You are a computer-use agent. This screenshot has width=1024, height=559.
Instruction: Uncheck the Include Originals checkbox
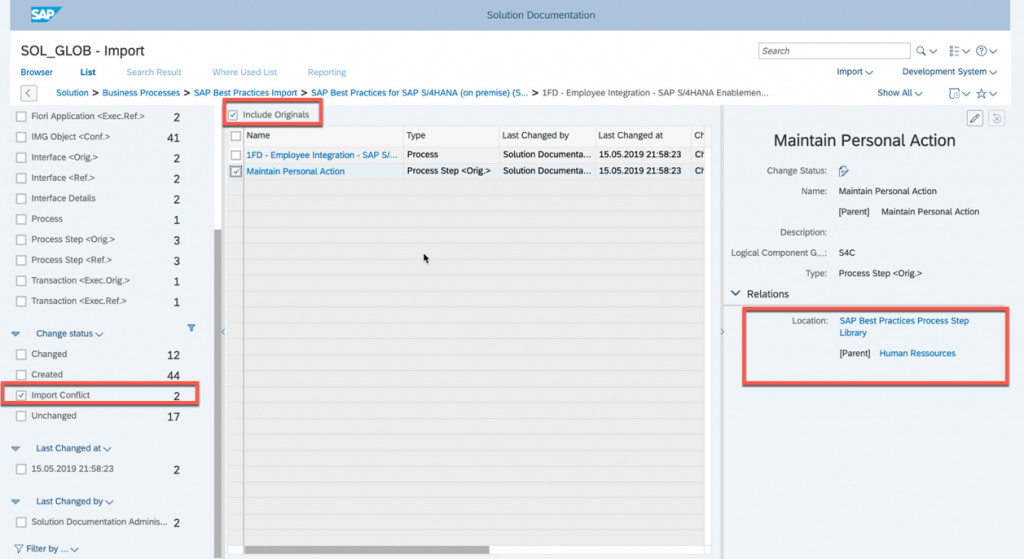[x=233, y=115]
